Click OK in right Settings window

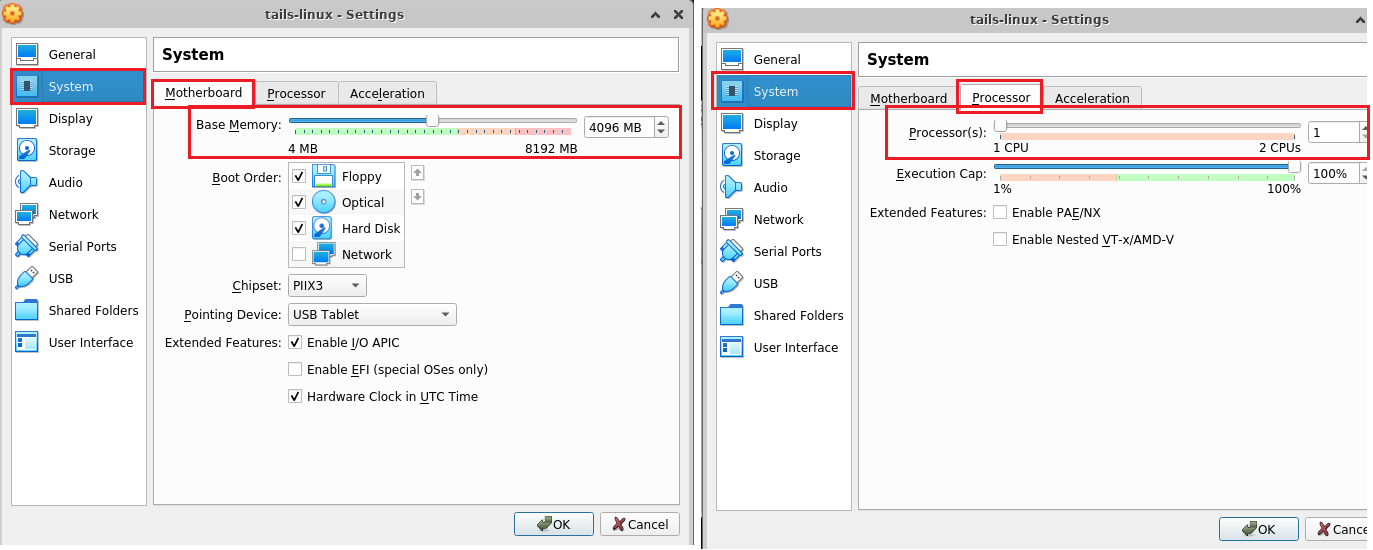tap(1259, 529)
